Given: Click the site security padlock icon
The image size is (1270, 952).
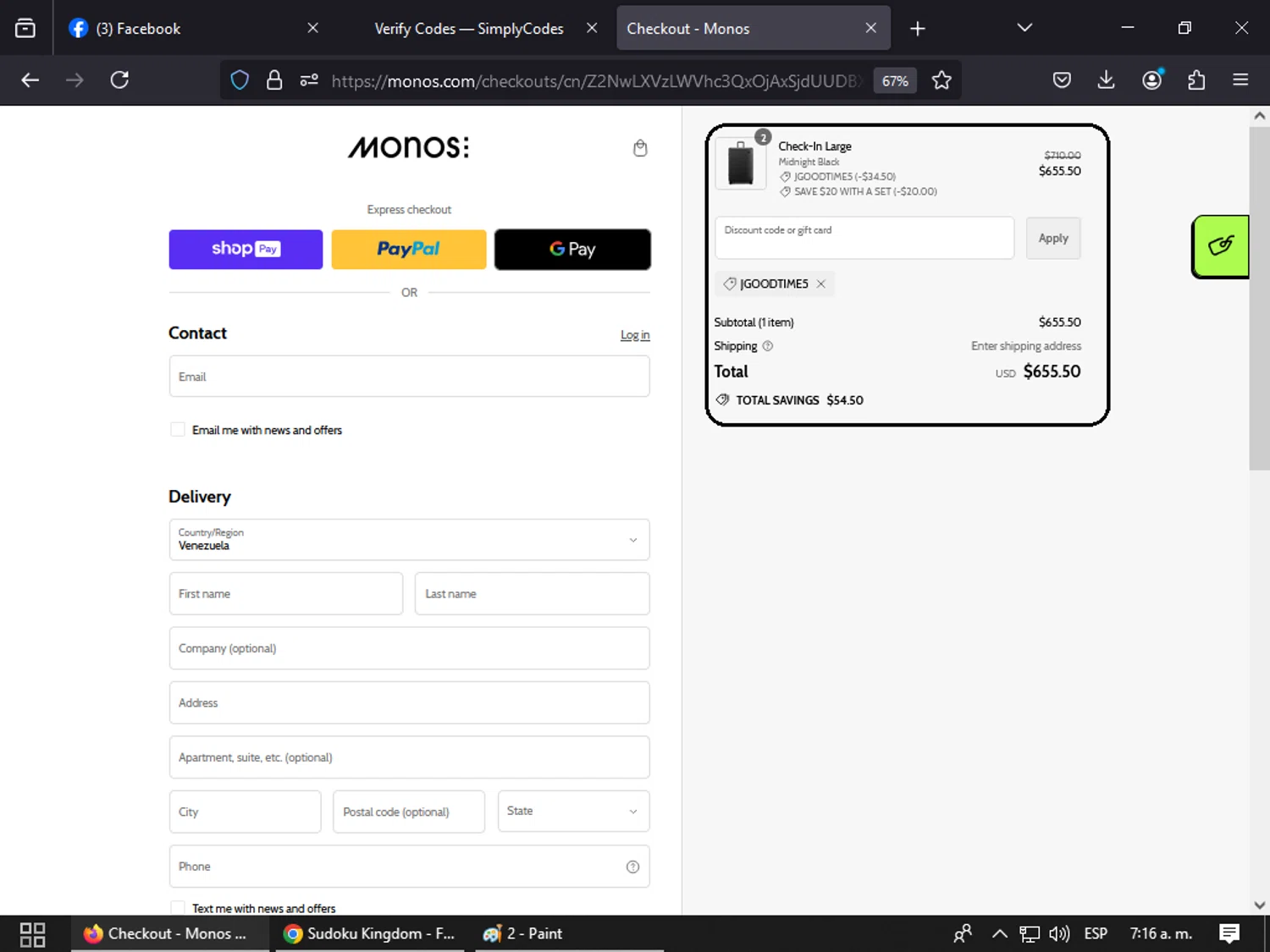Looking at the screenshot, I should click(274, 80).
